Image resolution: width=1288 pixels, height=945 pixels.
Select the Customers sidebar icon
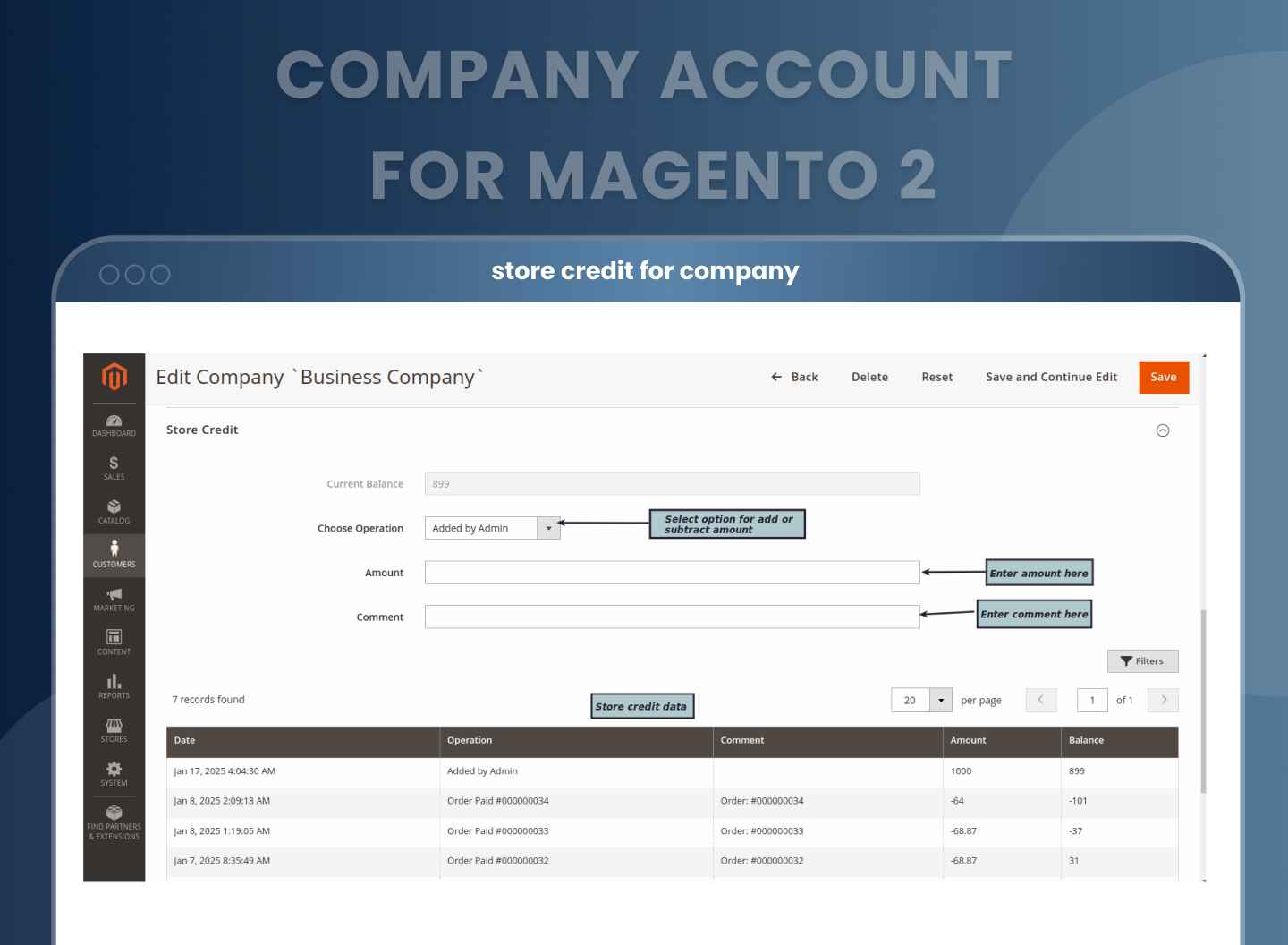(x=114, y=555)
